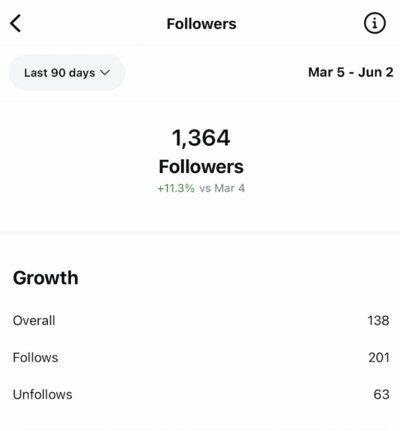Click the Followers label under the count

pyautogui.click(x=201, y=167)
